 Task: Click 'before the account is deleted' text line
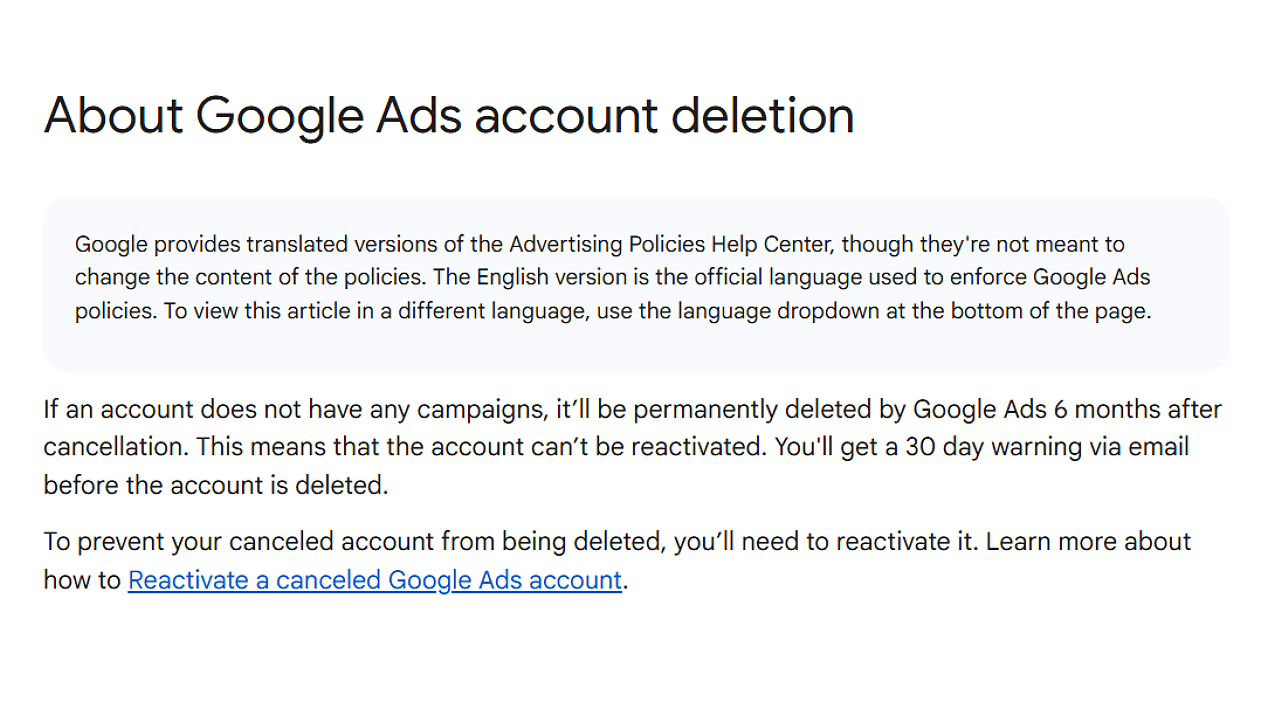coord(215,485)
